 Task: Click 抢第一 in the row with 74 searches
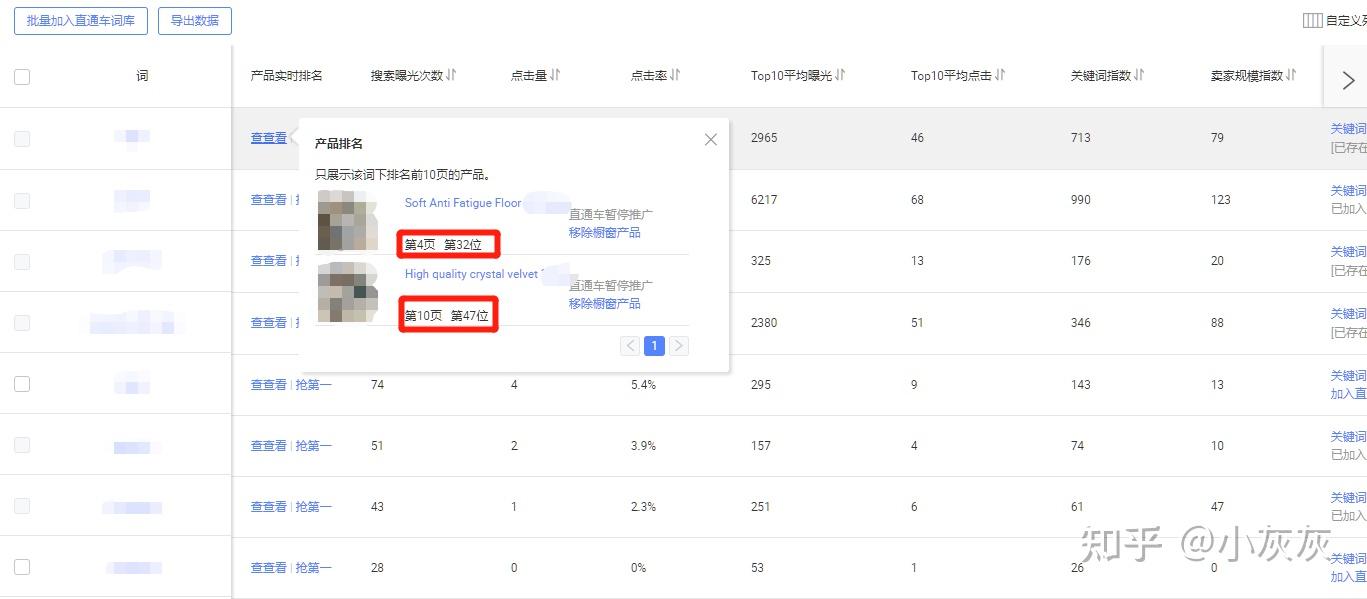tap(313, 385)
